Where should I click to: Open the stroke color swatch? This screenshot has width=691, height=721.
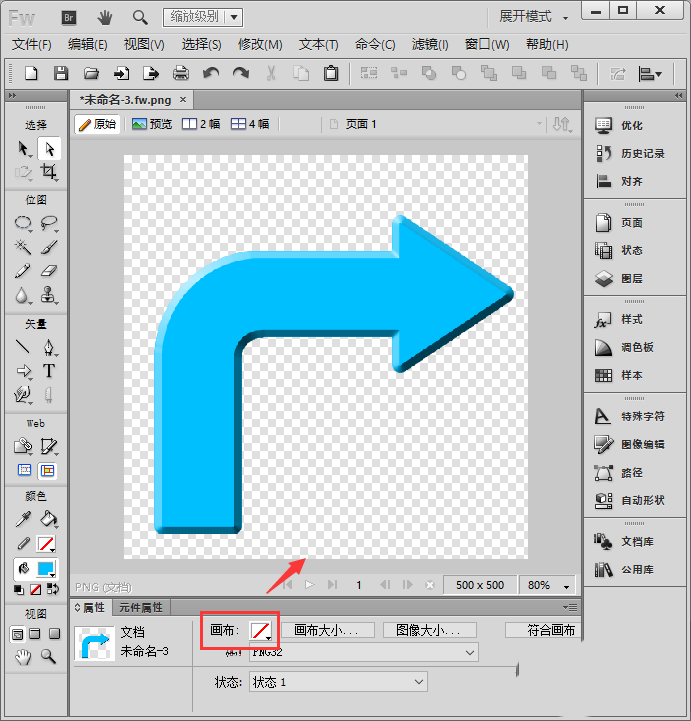point(46,544)
